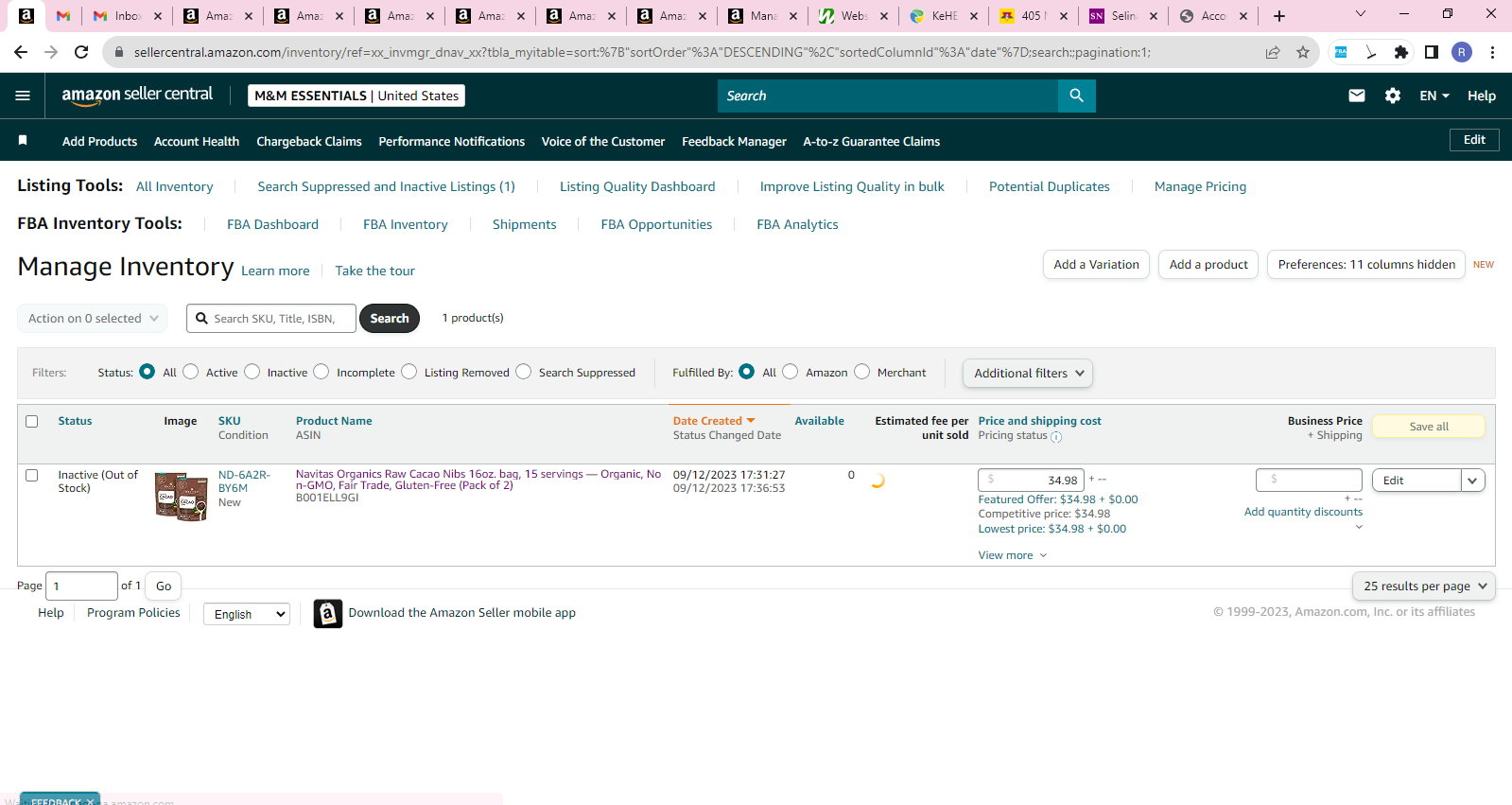Expand View more pricing details
This screenshot has height=805, width=1512.
(x=1013, y=555)
